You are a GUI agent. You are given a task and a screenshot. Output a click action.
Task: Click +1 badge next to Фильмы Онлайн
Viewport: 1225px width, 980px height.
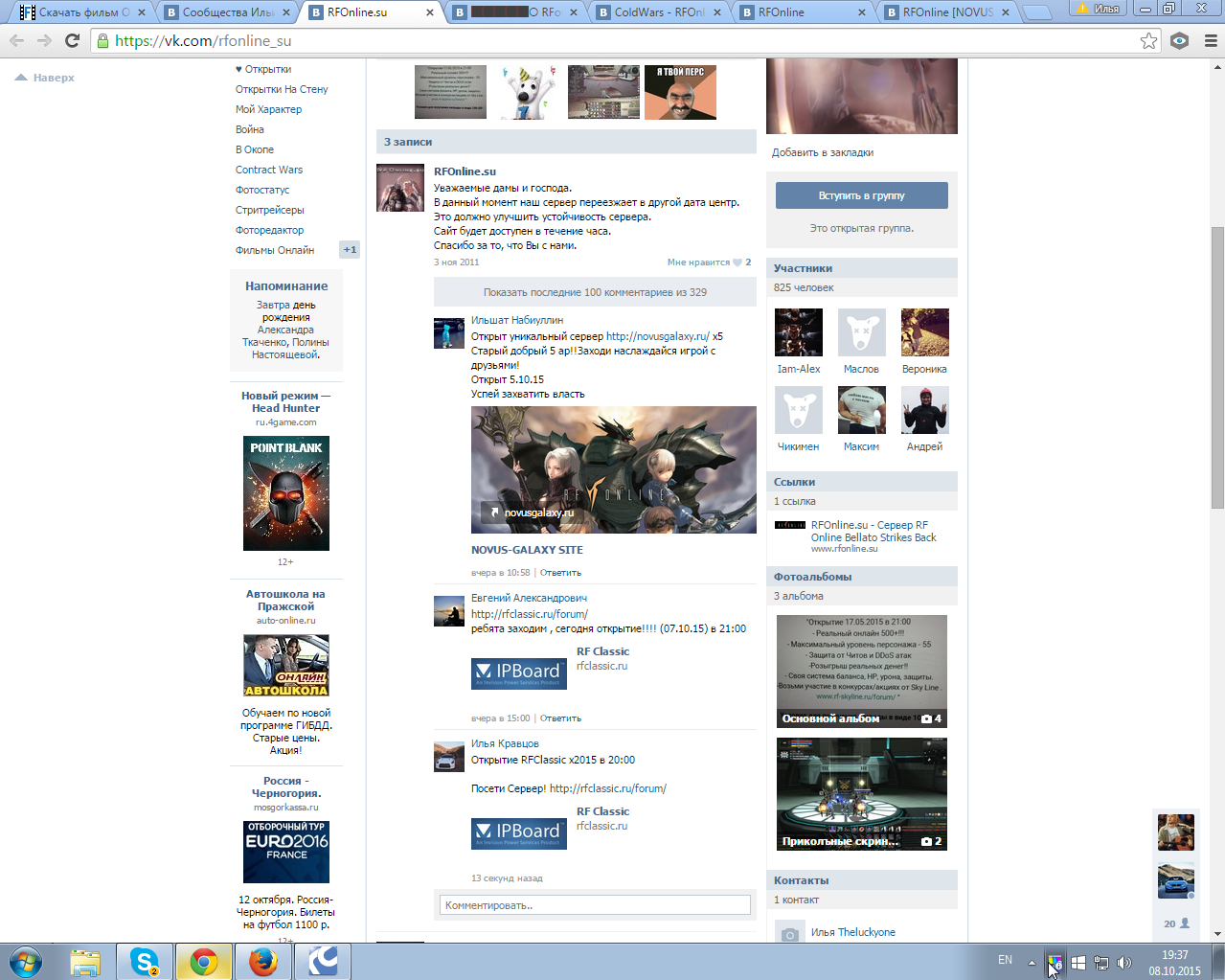(x=350, y=250)
